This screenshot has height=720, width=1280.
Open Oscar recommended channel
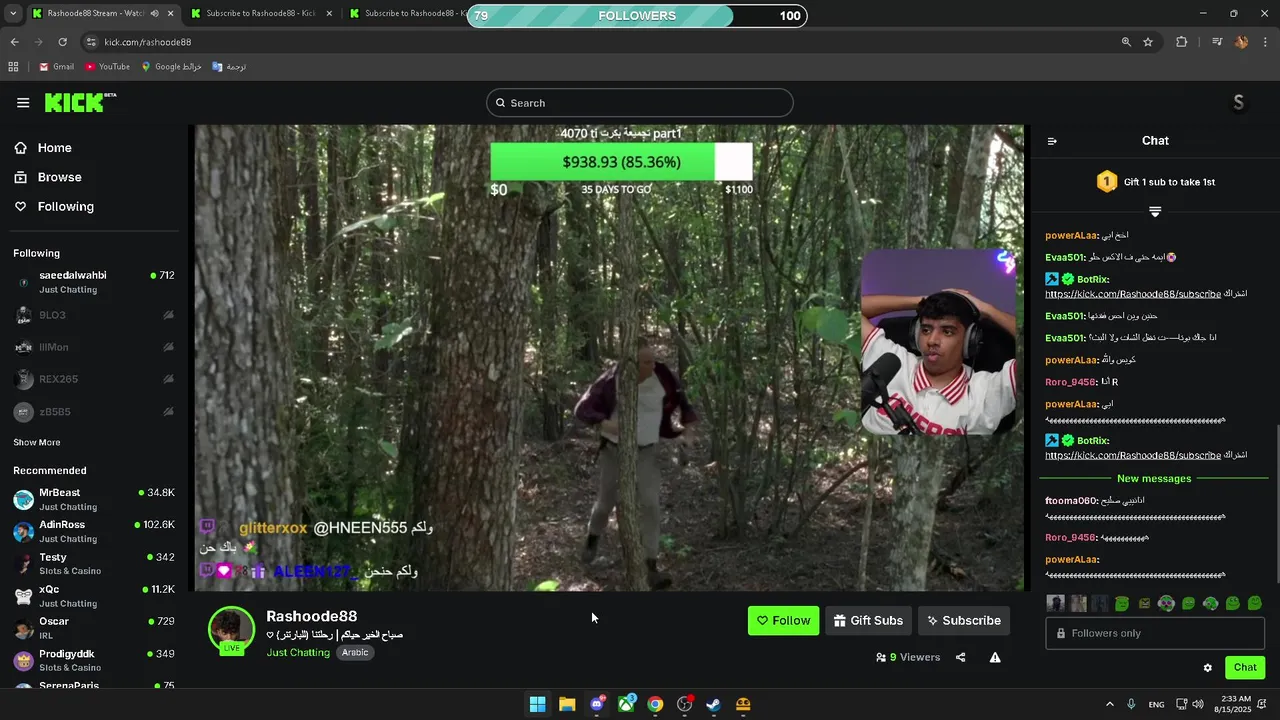pyautogui.click(x=94, y=628)
